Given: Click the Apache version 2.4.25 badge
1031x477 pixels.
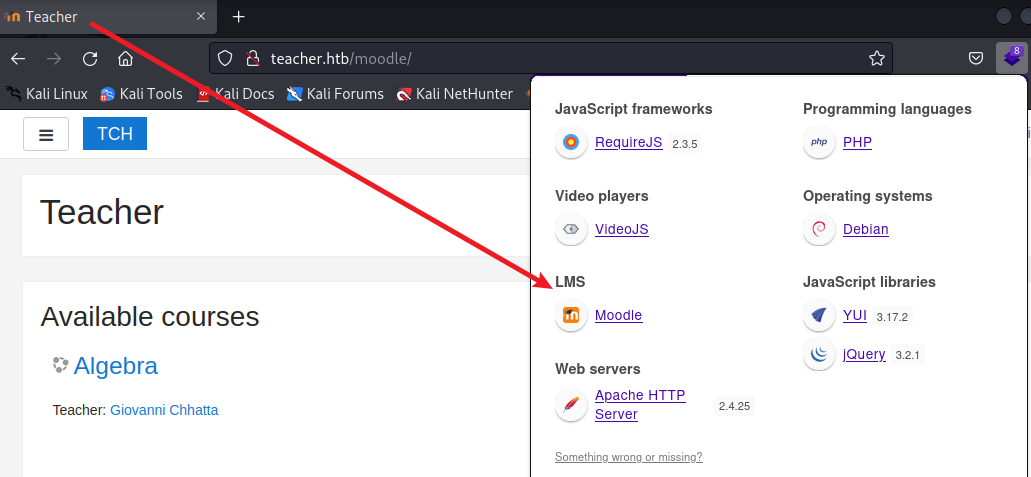Looking at the screenshot, I should [734, 406].
